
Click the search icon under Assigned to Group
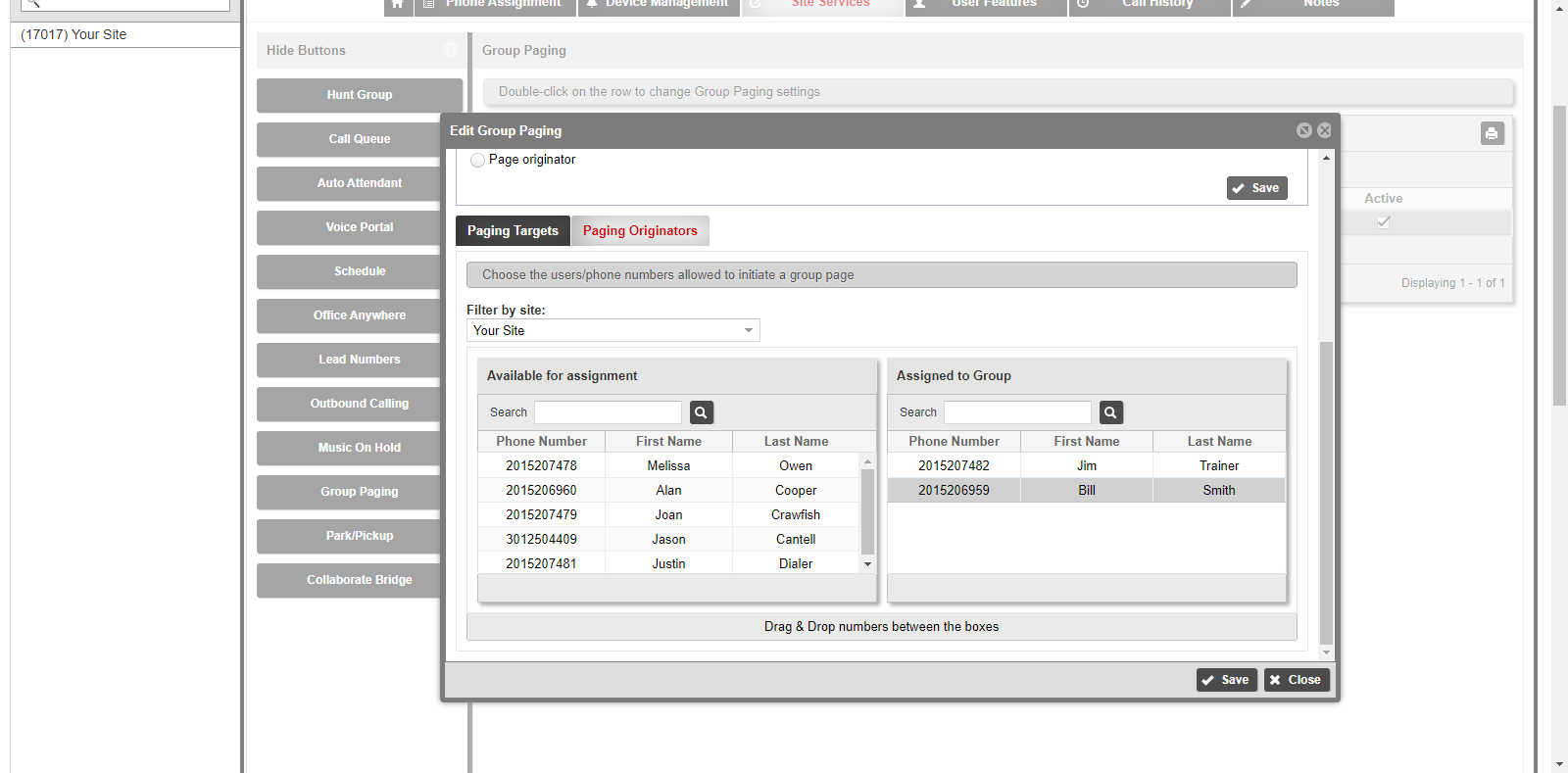coord(1111,412)
